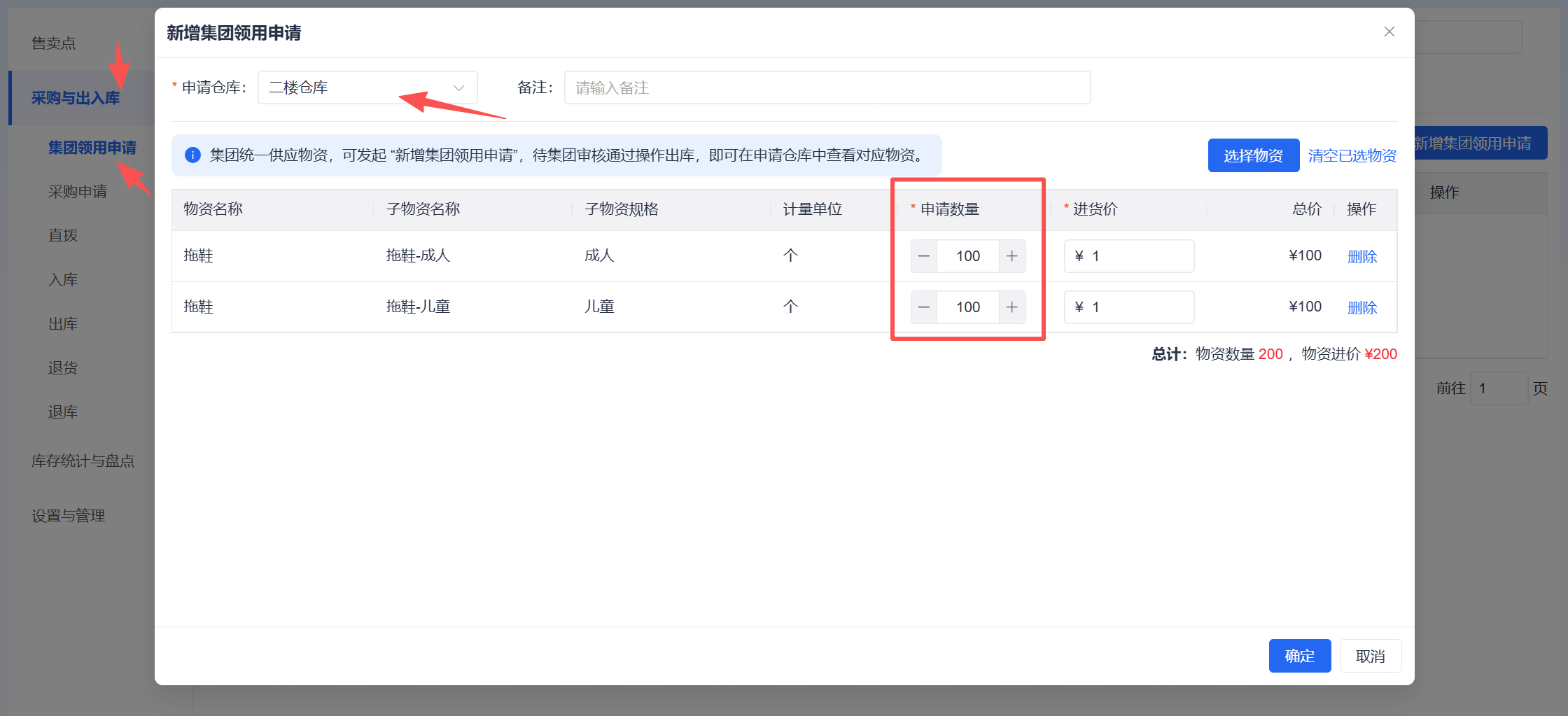Click quantity field of 拖鞋-成人 row

[968, 256]
